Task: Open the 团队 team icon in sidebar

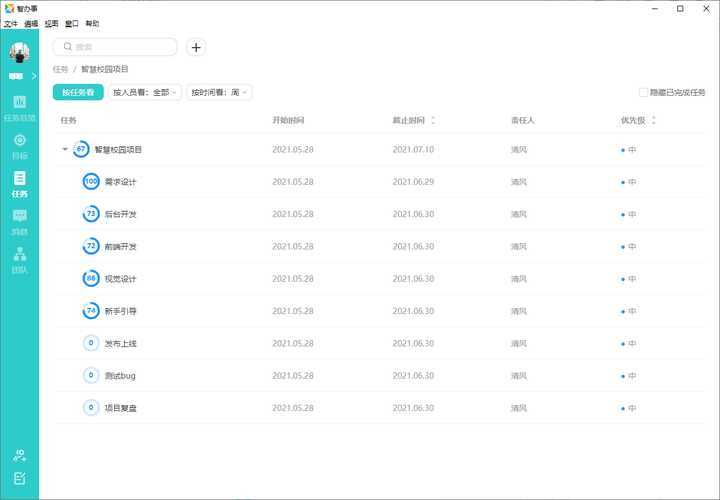Action: click(x=19, y=259)
